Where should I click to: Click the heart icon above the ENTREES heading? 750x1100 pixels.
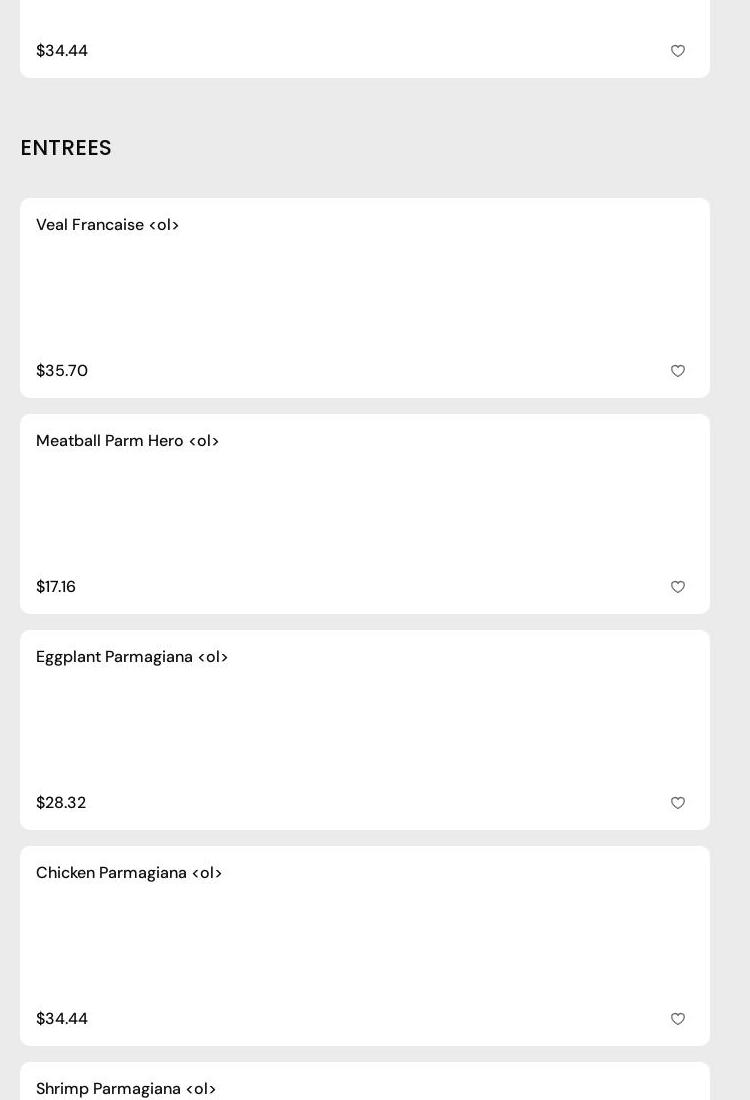coord(678,51)
